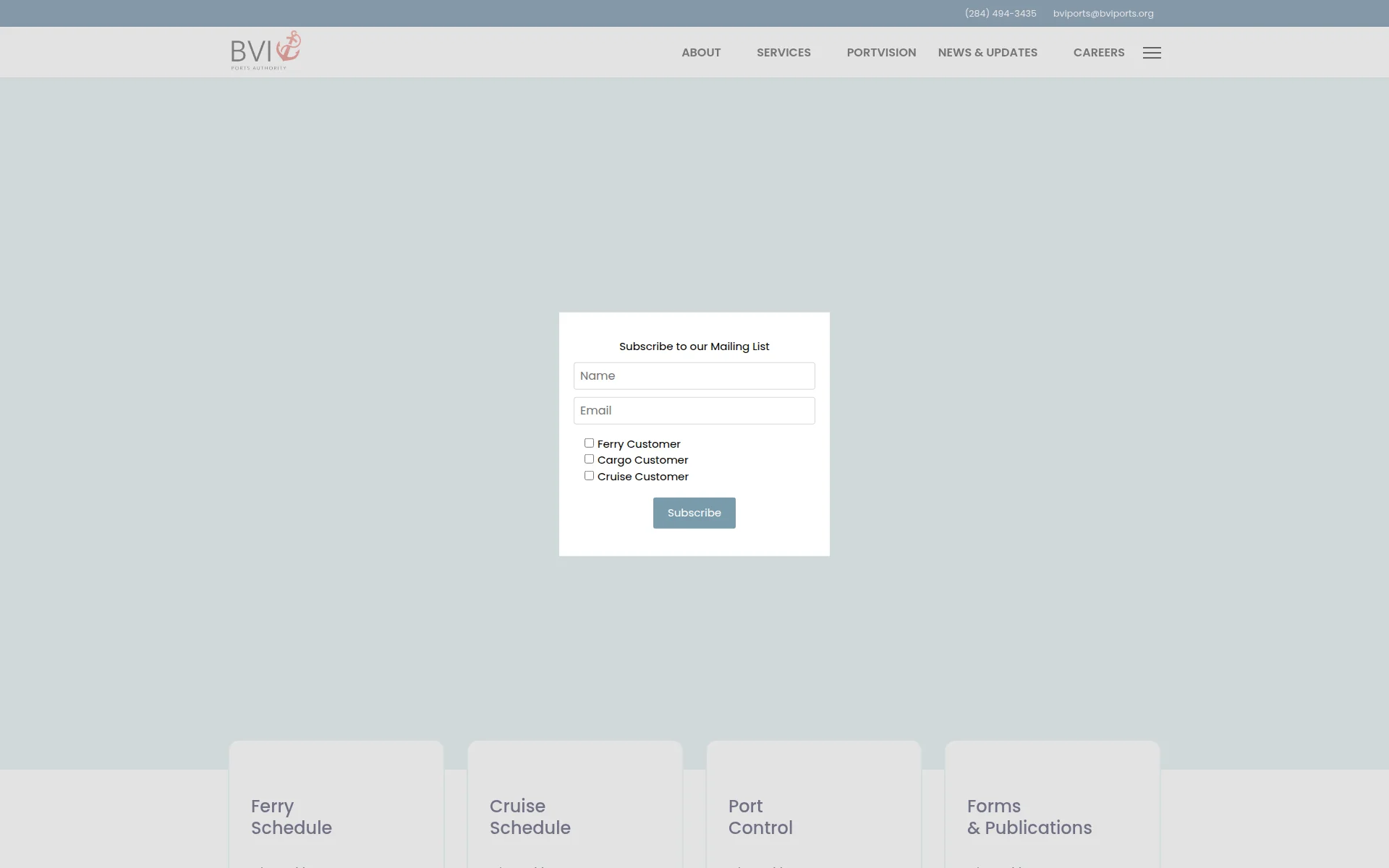Open the Forms & Publications card

(1053, 804)
